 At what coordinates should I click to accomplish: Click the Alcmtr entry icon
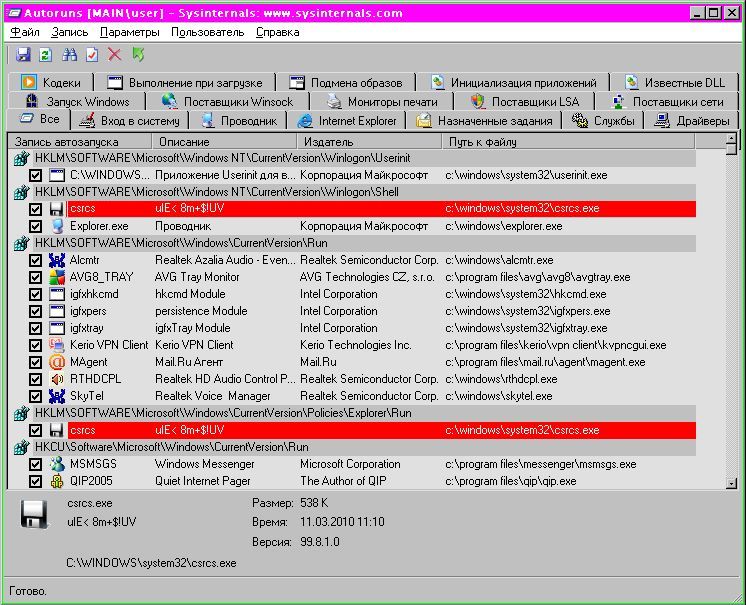57,260
